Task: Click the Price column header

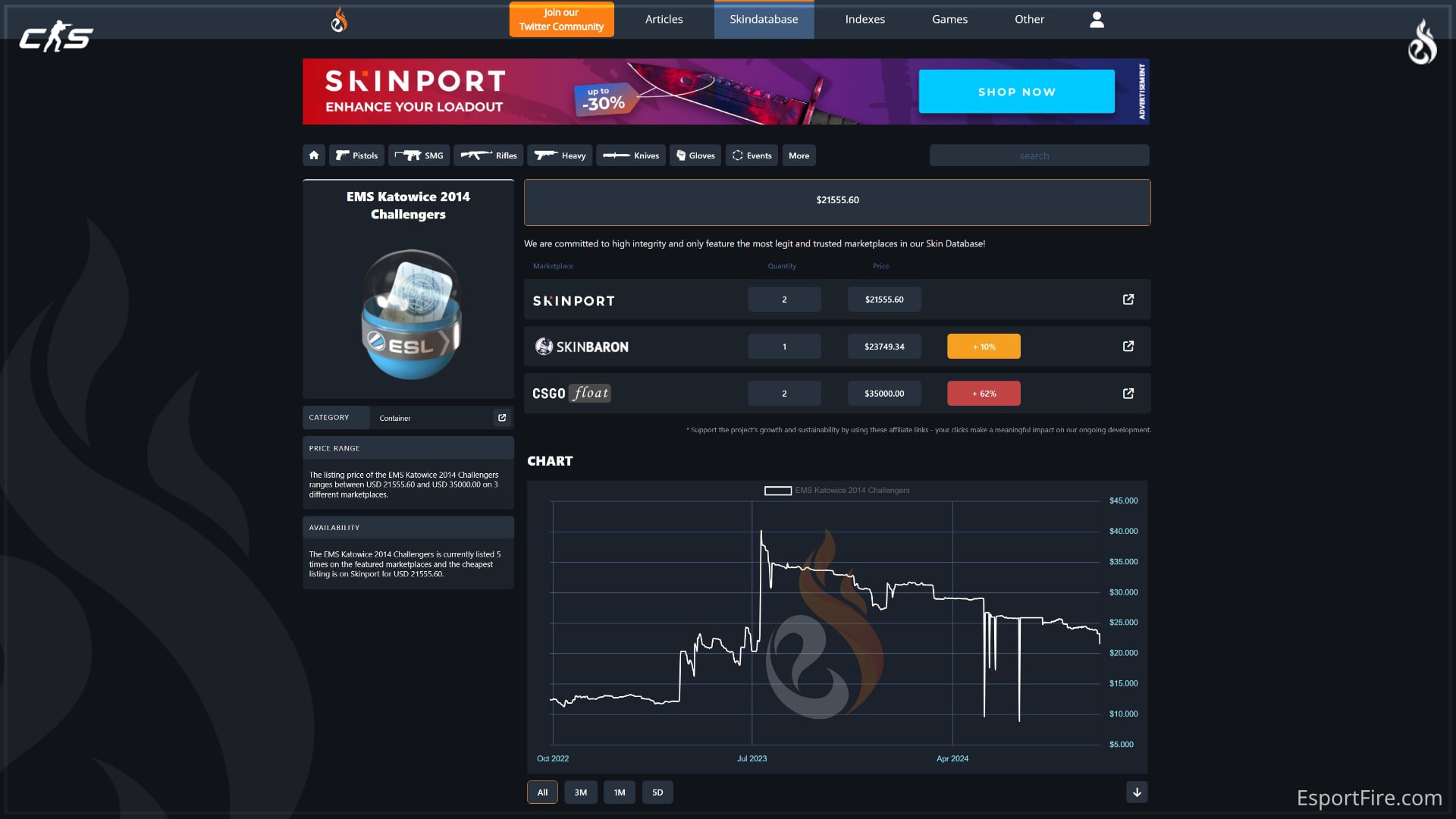Action: (880, 266)
